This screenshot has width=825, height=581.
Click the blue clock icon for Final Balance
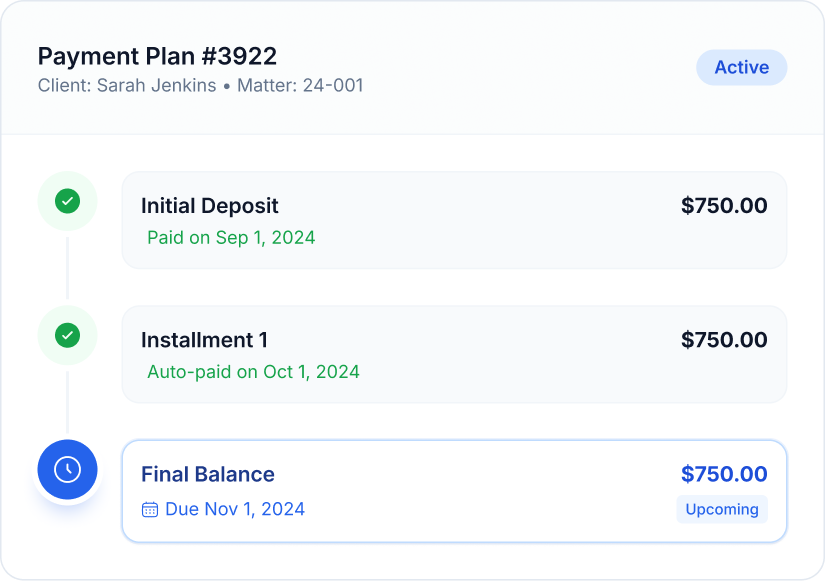tap(67, 469)
